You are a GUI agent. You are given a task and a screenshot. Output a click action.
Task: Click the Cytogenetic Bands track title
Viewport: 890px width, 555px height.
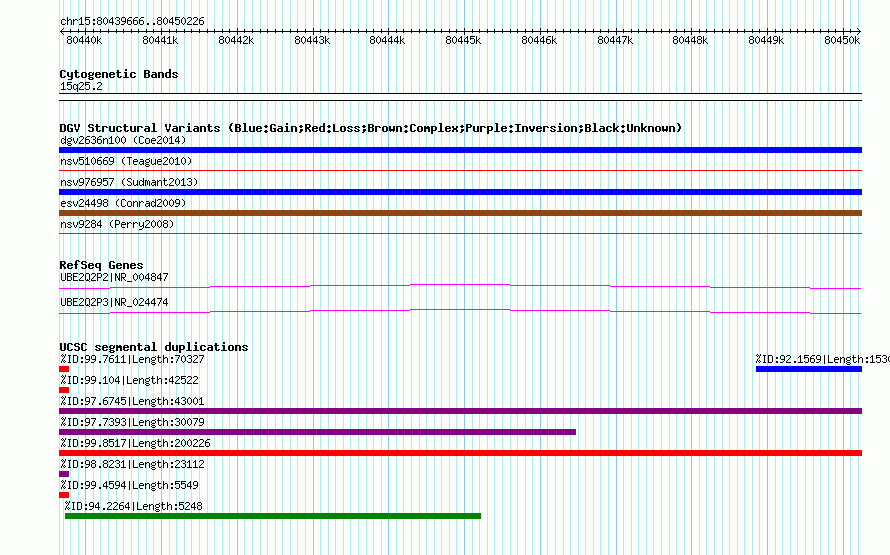point(119,74)
